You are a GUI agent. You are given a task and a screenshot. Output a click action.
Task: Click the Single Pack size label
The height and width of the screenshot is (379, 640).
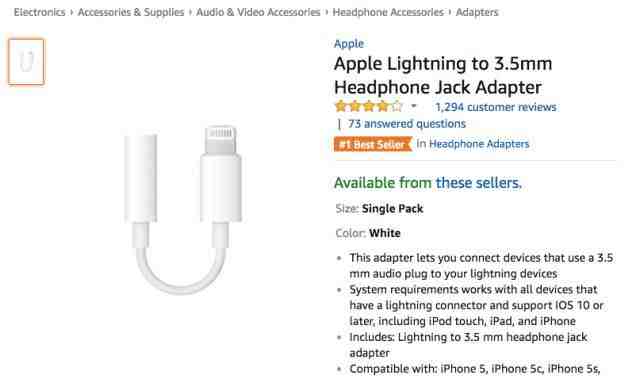click(x=392, y=208)
